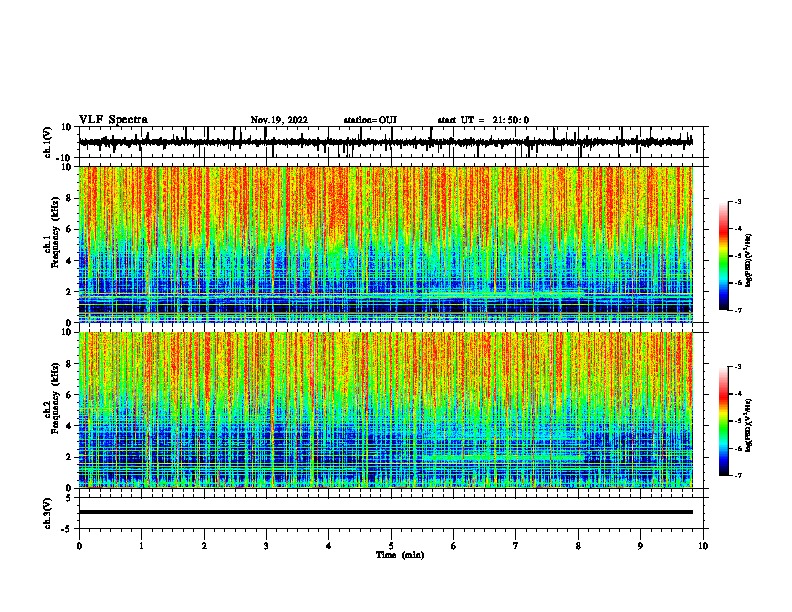This screenshot has height=612, width=792.
Task: Click the "2" kHz tick on ch.2 axis
Action: click(x=69, y=457)
